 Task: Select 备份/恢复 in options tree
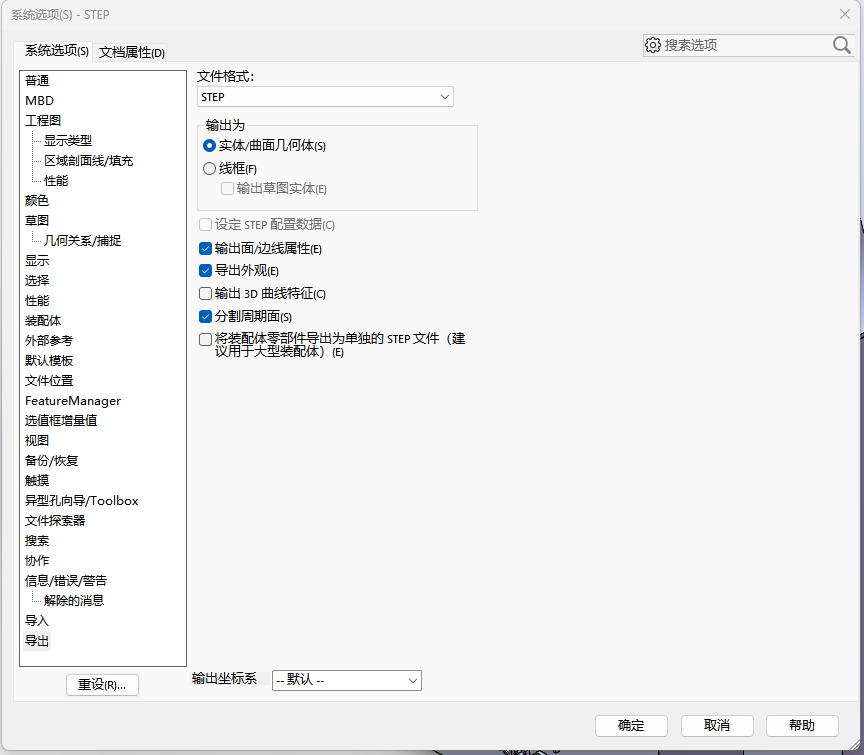point(52,461)
